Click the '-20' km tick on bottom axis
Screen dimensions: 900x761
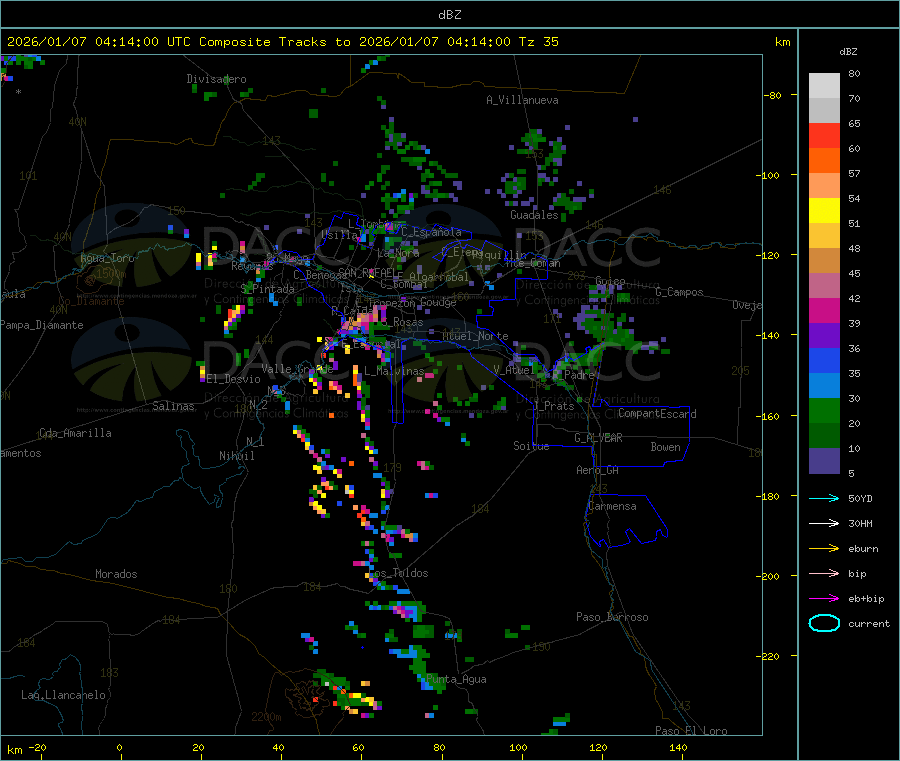[x=37, y=748]
